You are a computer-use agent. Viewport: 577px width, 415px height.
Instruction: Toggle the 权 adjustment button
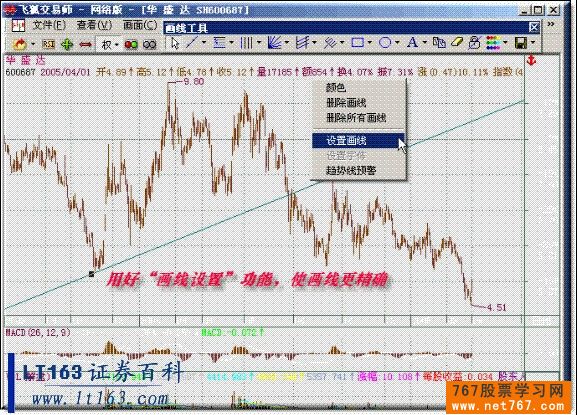(x=106, y=45)
